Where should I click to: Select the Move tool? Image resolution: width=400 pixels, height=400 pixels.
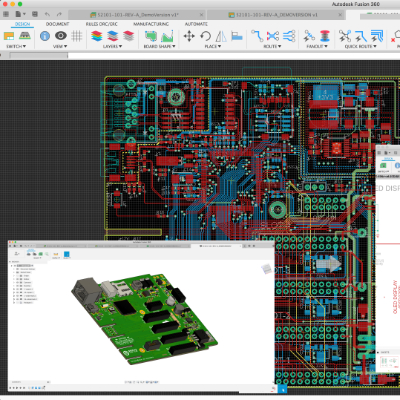189,36
